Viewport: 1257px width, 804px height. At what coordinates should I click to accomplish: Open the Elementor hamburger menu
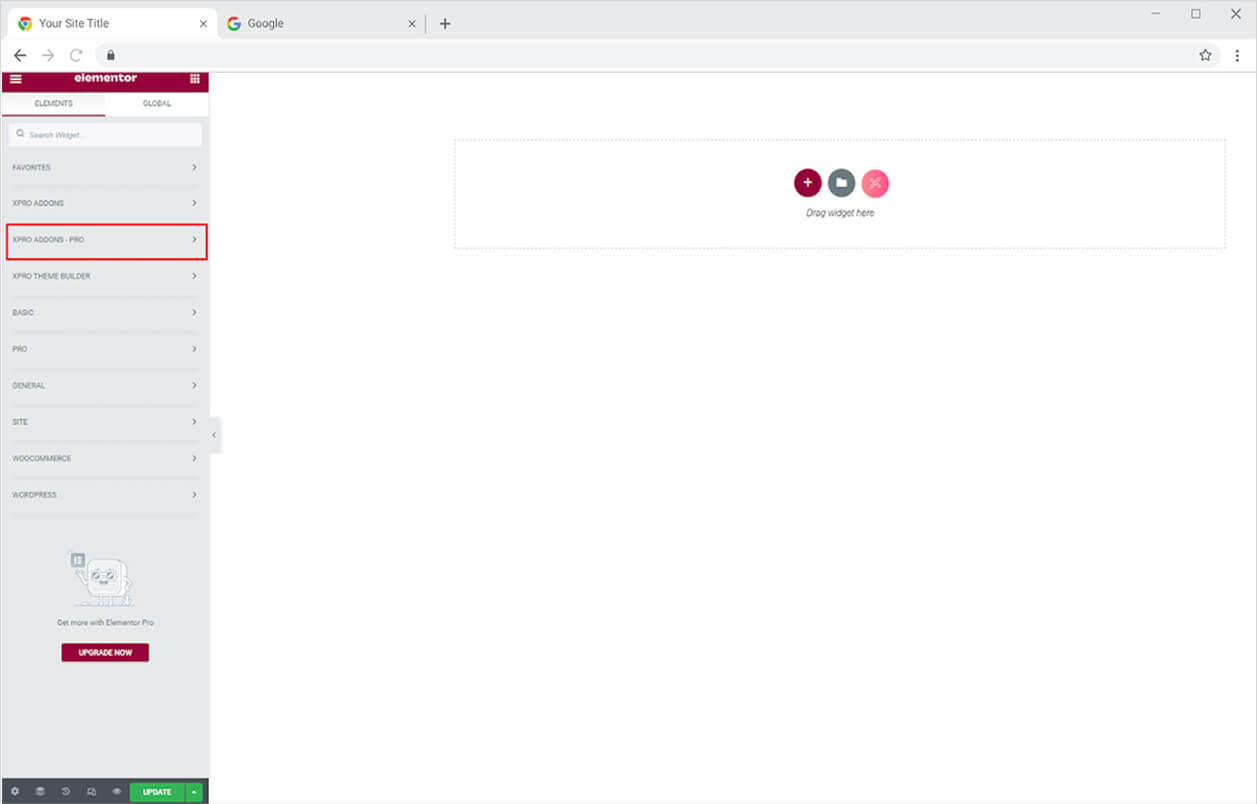pos(15,79)
